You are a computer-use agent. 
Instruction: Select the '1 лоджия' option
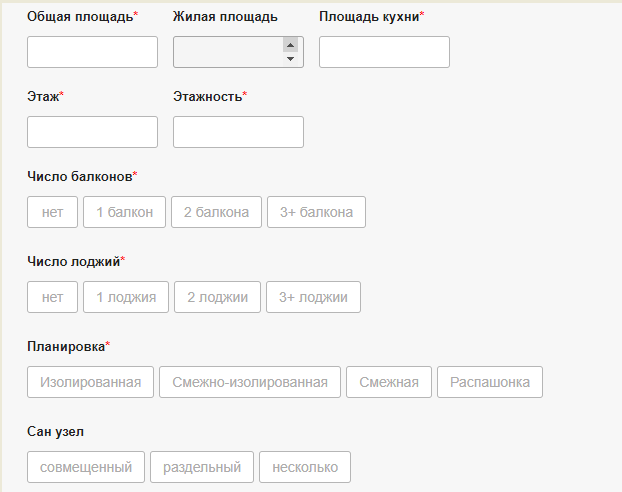tap(126, 297)
